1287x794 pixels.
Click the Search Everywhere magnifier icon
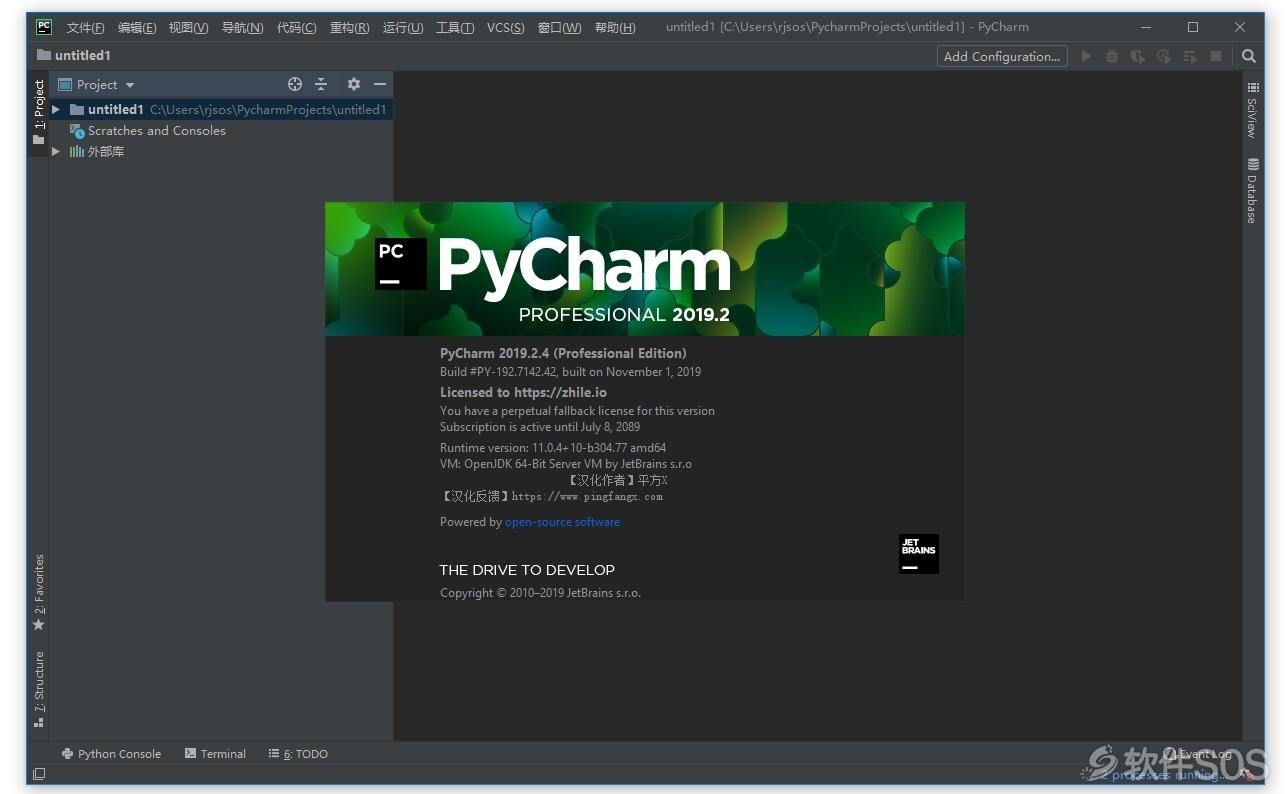click(x=1249, y=57)
